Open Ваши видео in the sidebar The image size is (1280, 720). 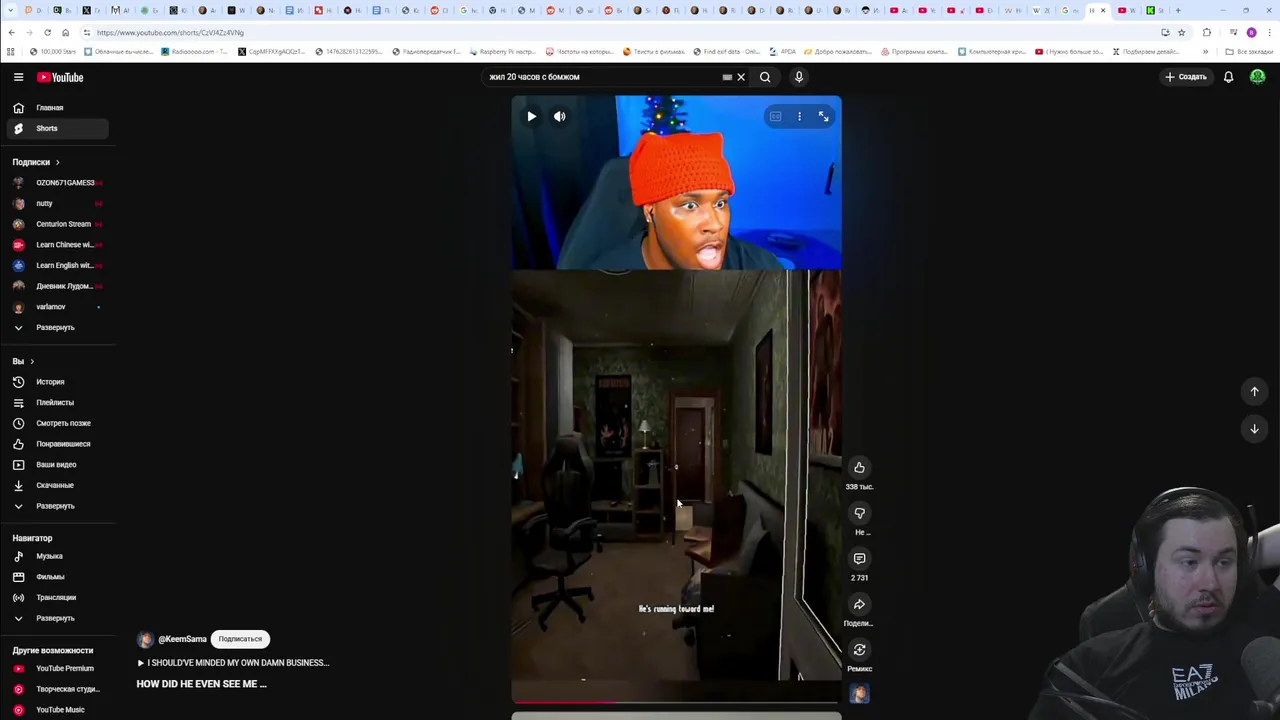click(57, 464)
